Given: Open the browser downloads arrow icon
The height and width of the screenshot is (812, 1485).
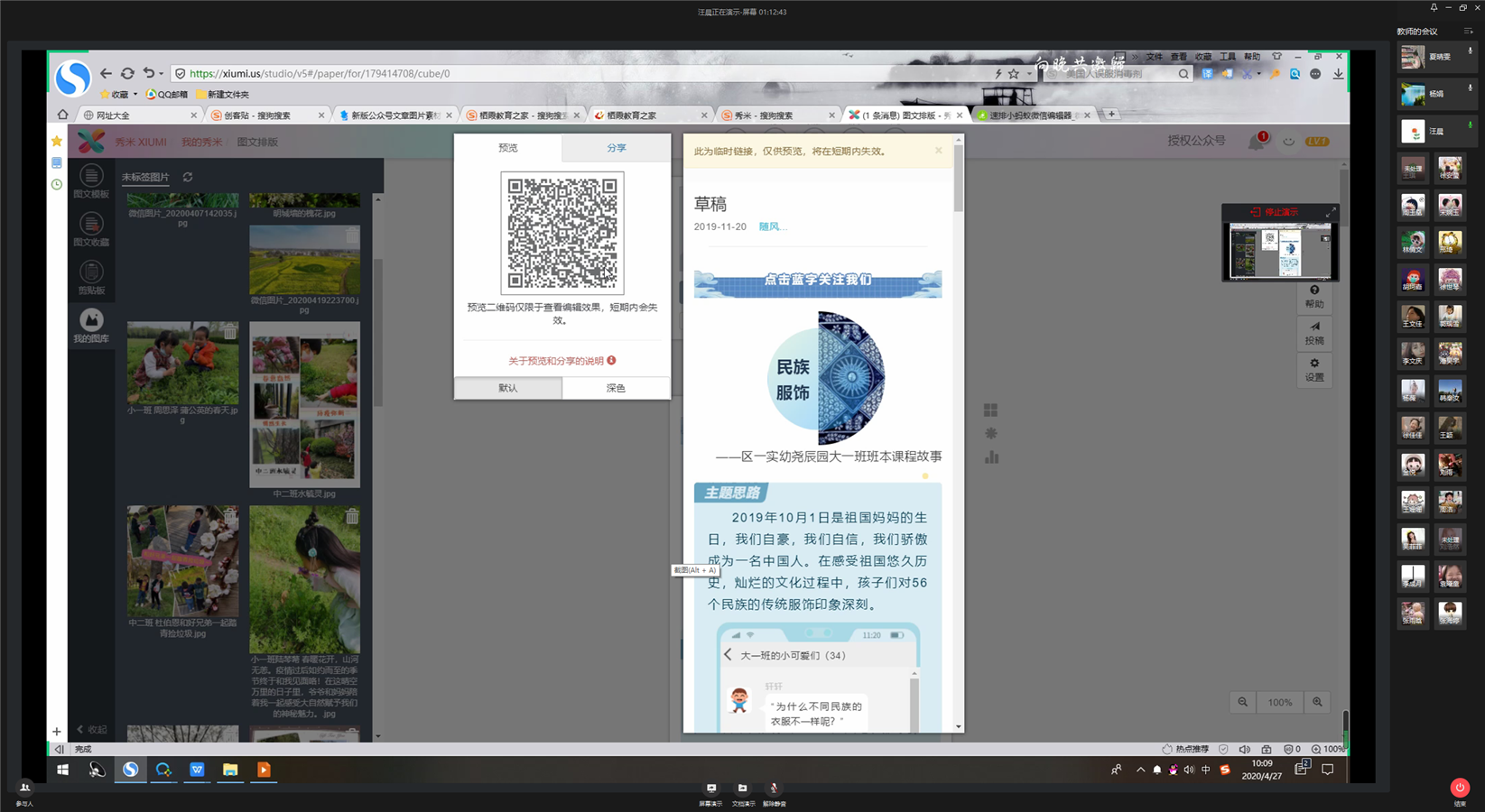Looking at the screenshot, I should 1338,74.
